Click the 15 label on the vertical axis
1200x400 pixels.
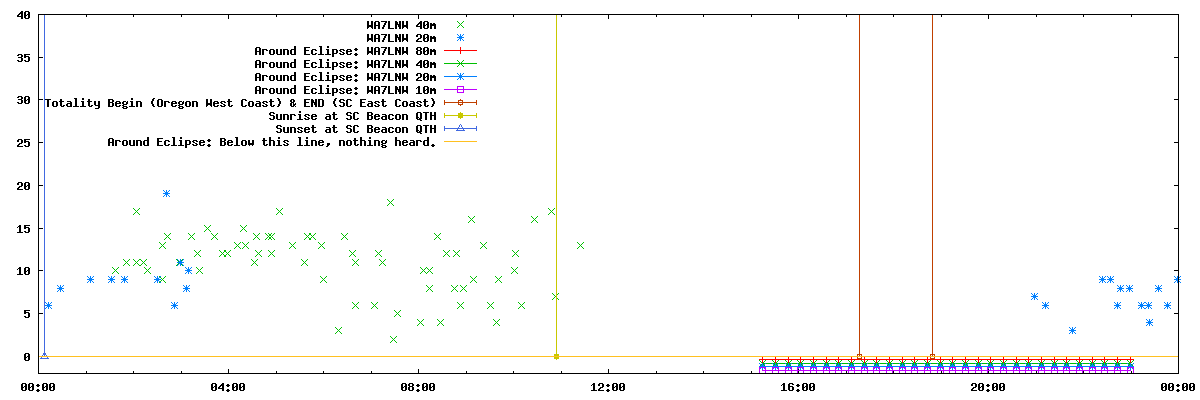(x=24, y=228)
